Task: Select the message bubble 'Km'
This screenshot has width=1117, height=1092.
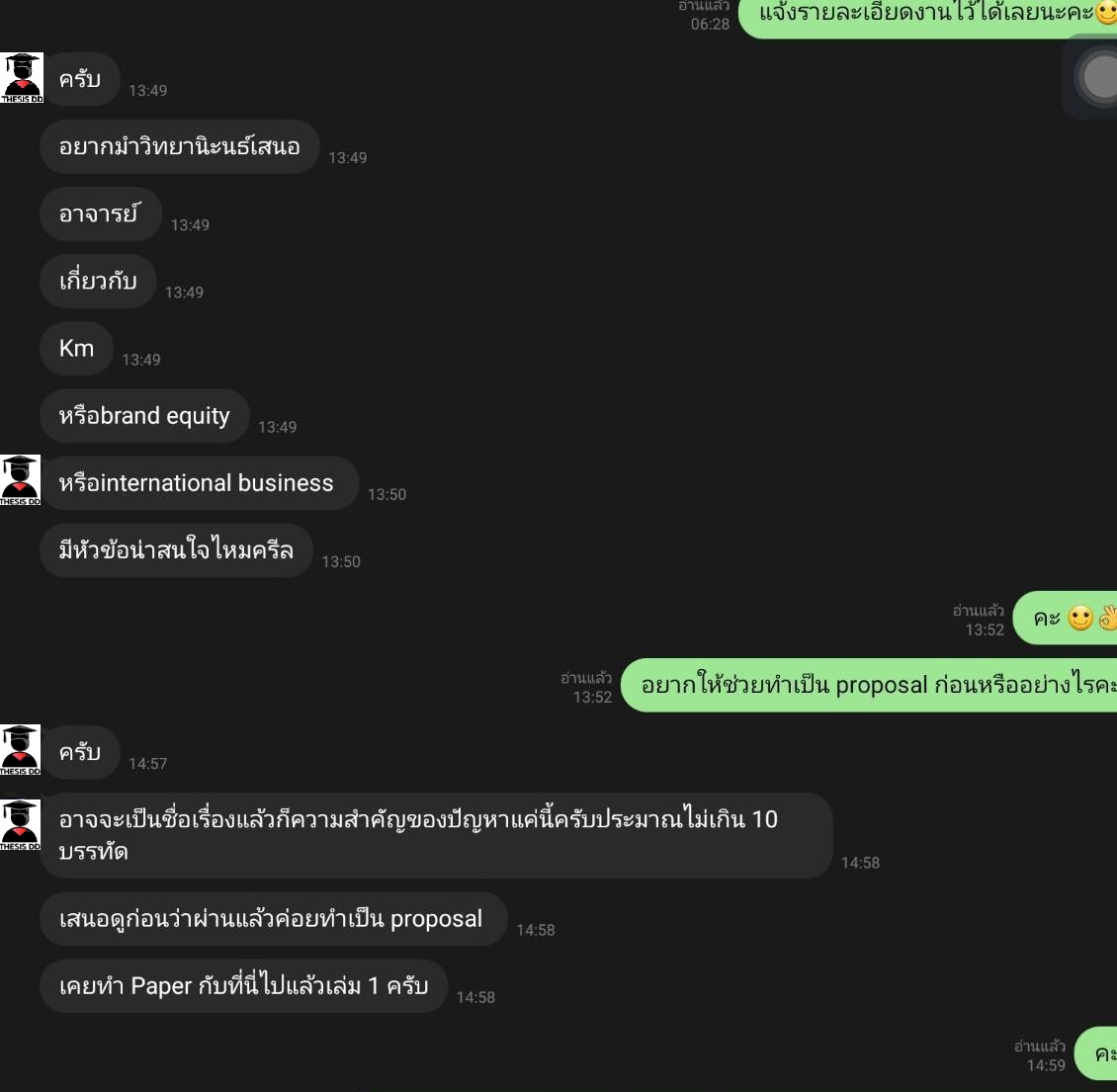Action: [x=76, y=348]
